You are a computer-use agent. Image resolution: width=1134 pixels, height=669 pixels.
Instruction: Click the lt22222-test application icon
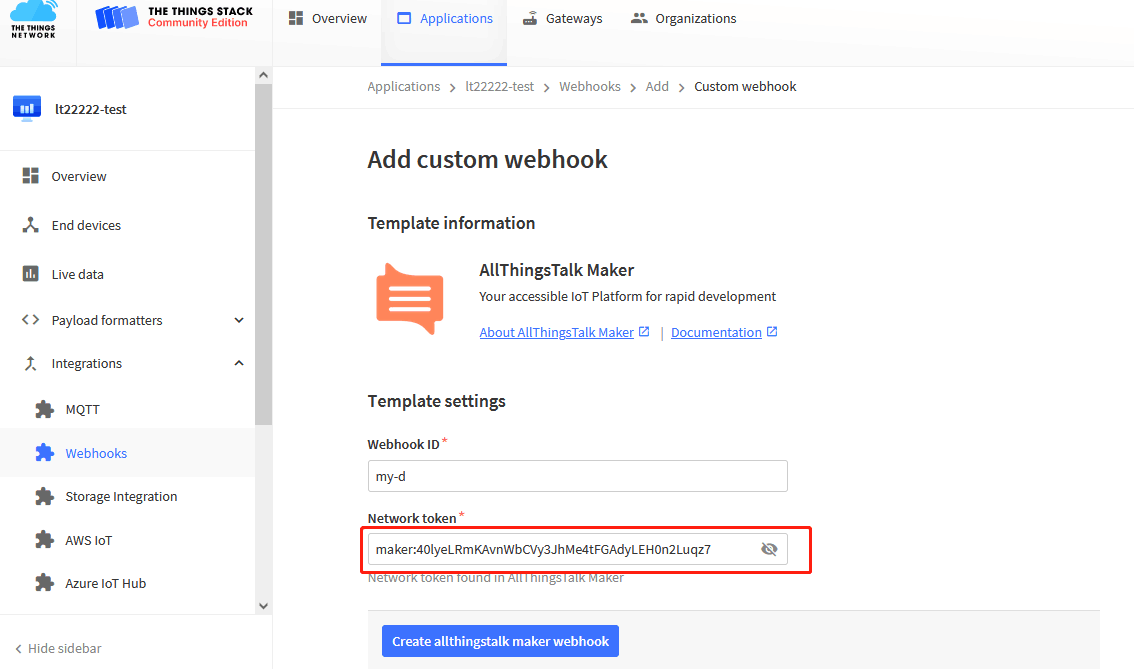pyautogui.click(x=27, y=108)
